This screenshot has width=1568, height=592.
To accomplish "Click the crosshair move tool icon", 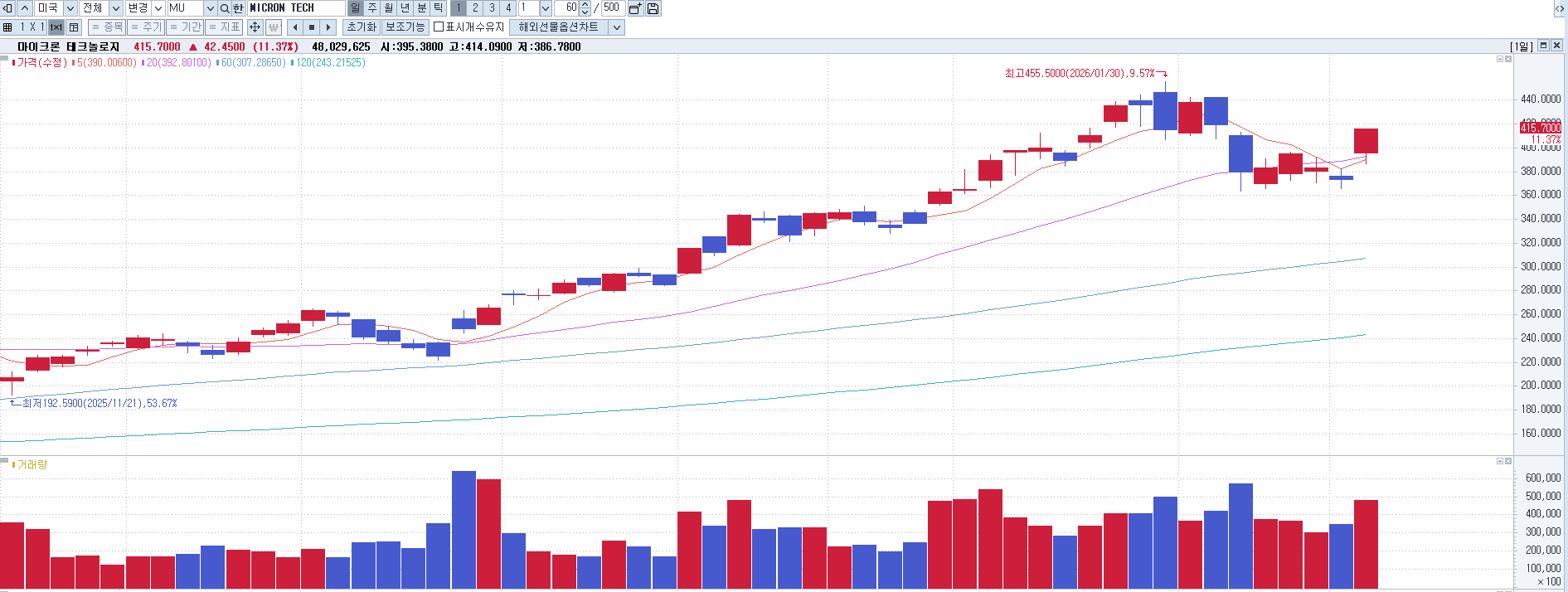I will click(255, 27).
